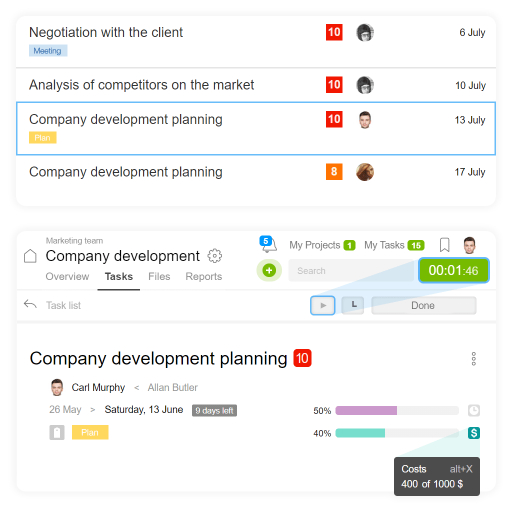Start the task timer play button
The height and width of the screenshot is (512, 512).
point(323,305)
